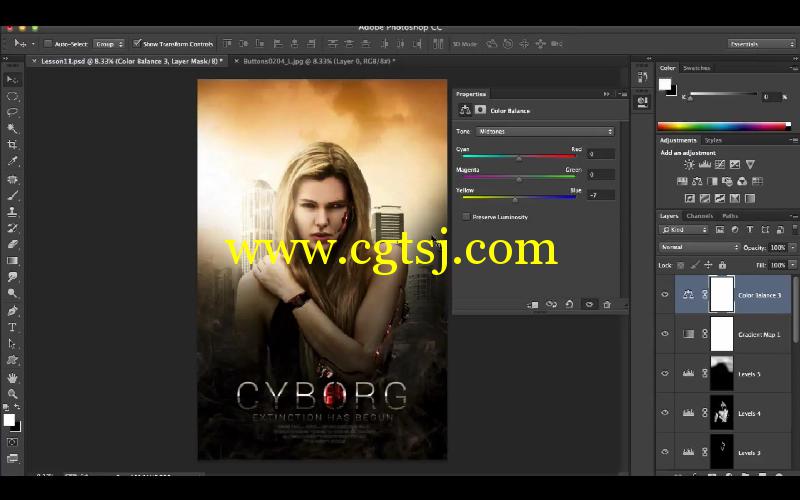Hide the Gradient Map 1 layer

pos(665,334)
